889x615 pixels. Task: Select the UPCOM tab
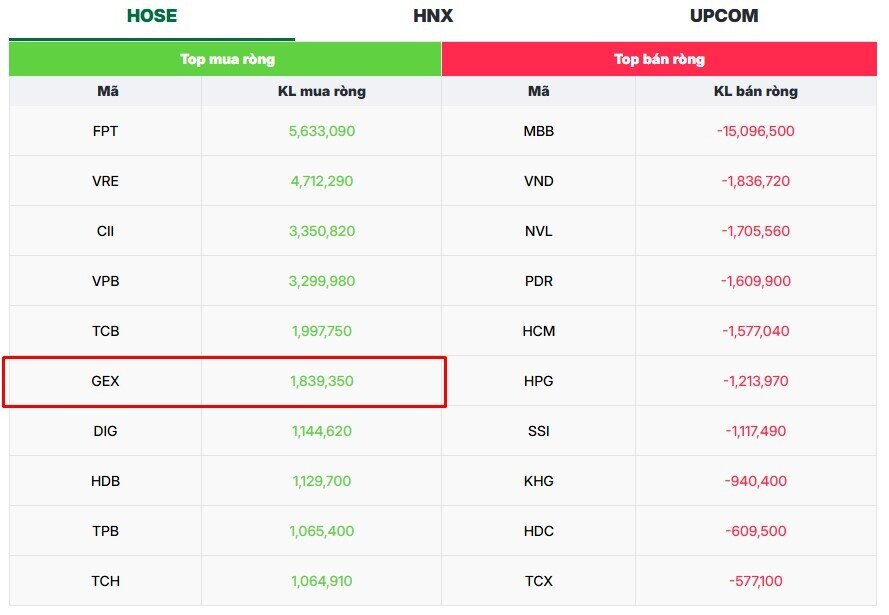[x=724, y=16]
